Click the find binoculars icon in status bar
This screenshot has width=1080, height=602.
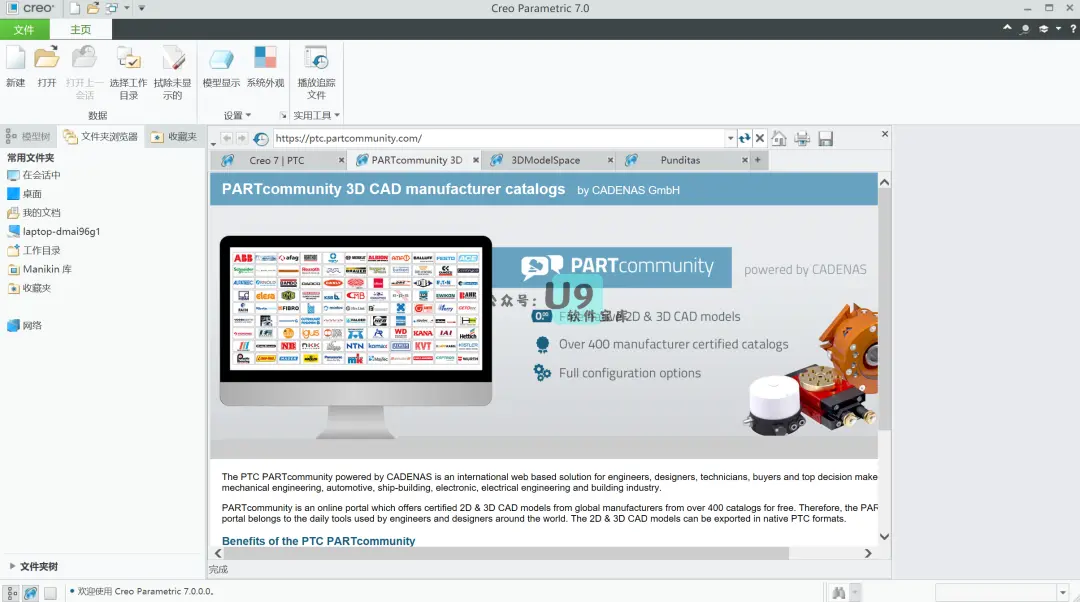(x=838, y=592)
